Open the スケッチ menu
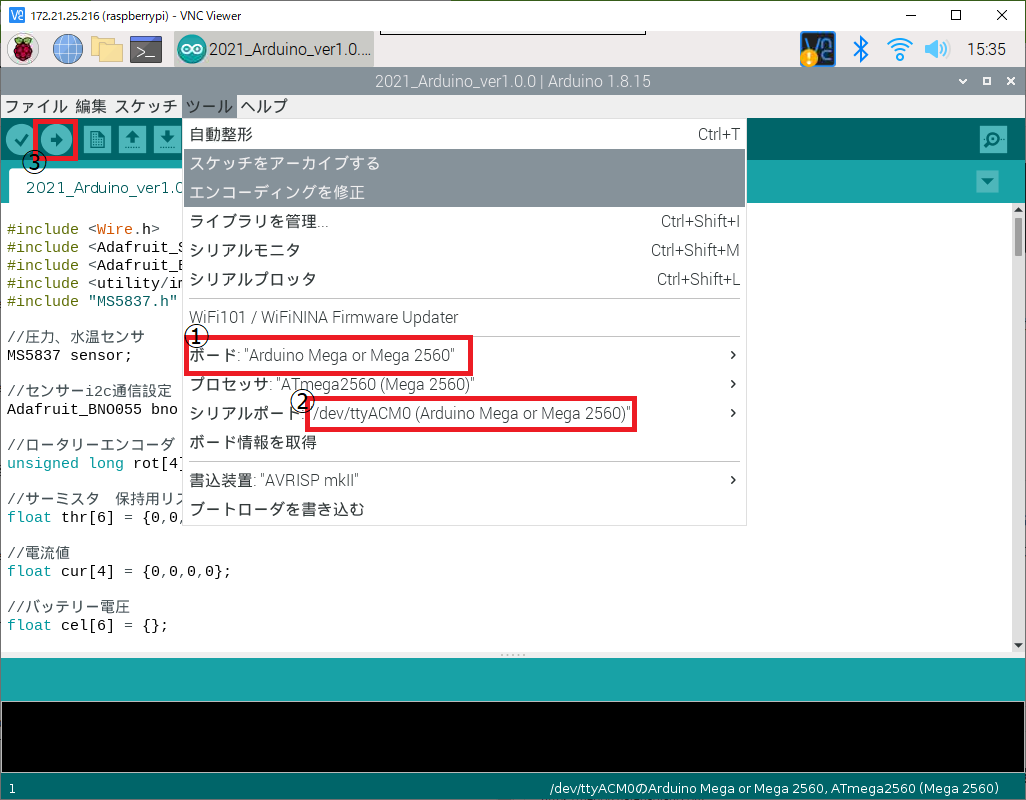The image size is (1026, 800). 146,106
